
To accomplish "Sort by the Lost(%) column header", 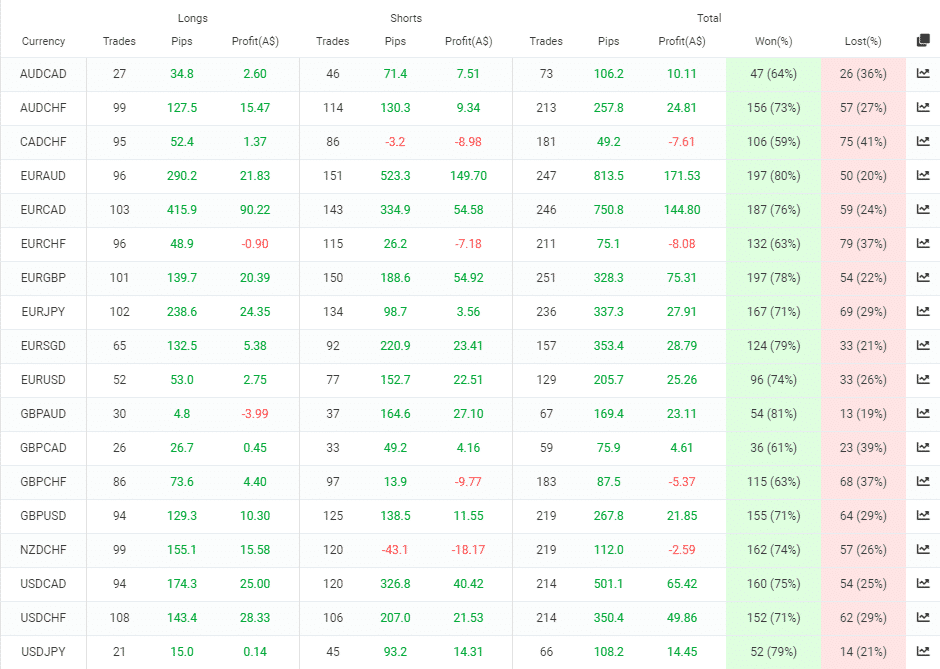I will pos(863,41).
